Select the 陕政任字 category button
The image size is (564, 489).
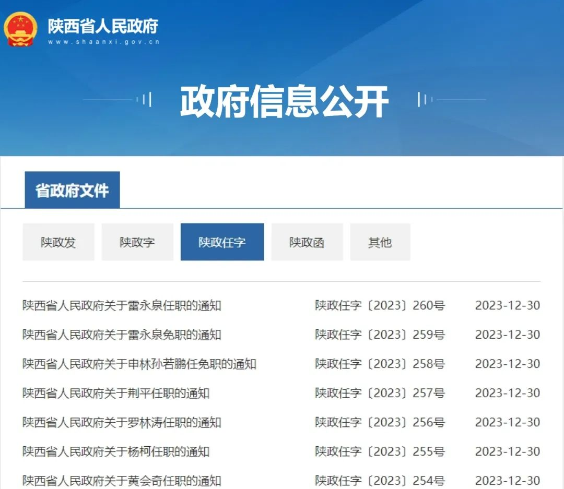(222, 242)
